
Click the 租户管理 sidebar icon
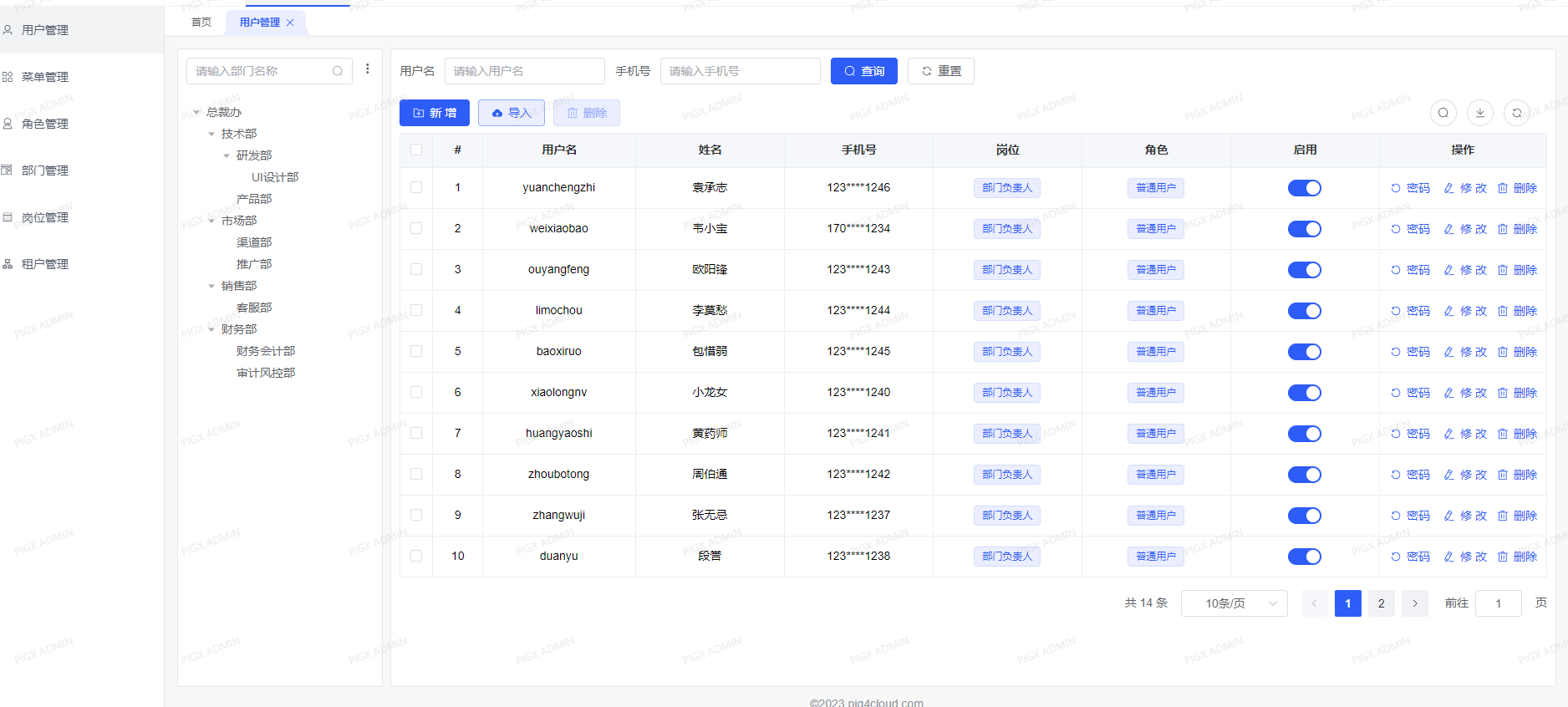click(x=8, y=264)
